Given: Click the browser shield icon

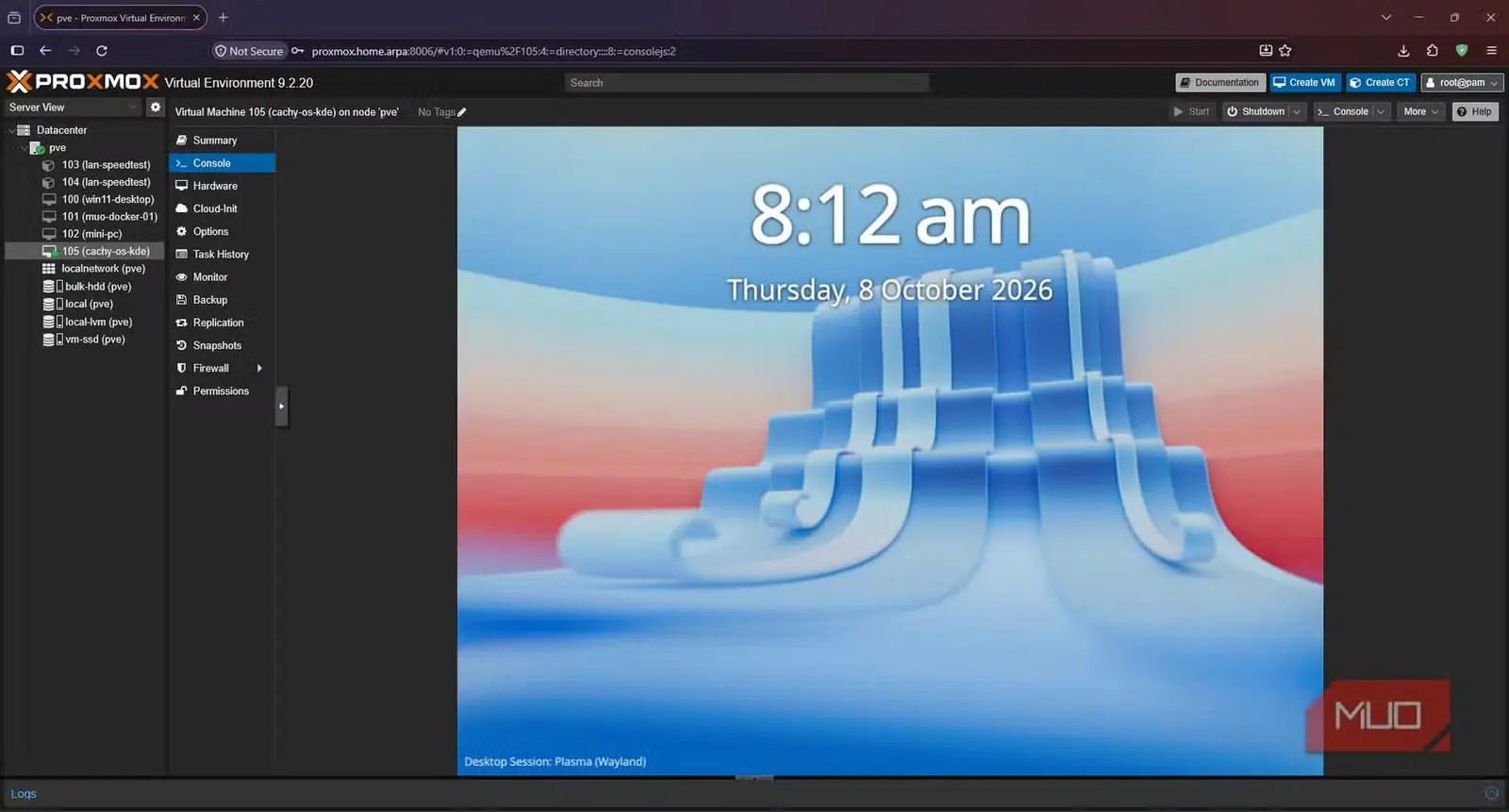Looking at the screenshot, I should tap(1462, 51).
